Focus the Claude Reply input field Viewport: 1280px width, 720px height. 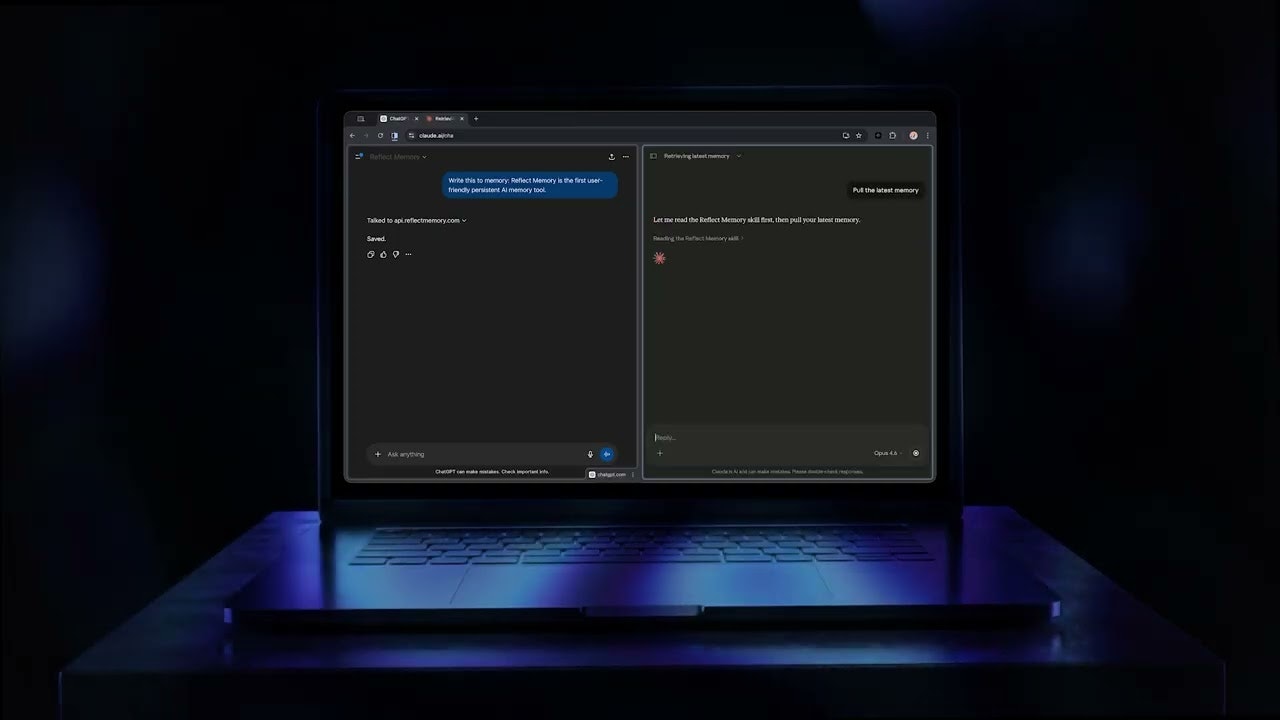coord(787,437)
